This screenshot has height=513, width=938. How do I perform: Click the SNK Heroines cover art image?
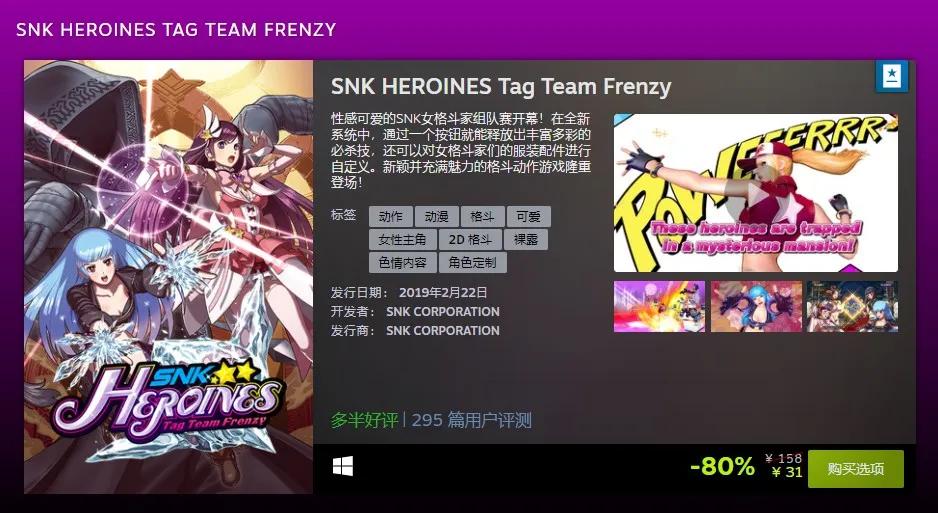tap(168, 276)
